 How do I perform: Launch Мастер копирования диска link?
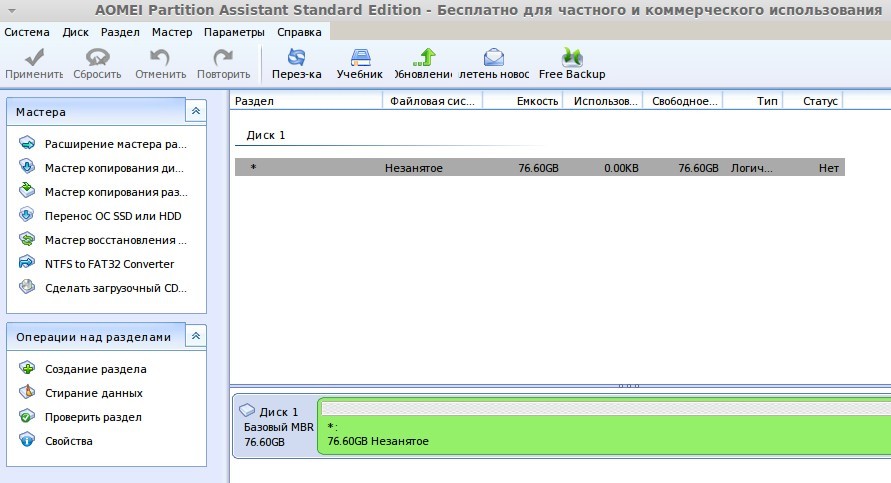click(114, 168)
